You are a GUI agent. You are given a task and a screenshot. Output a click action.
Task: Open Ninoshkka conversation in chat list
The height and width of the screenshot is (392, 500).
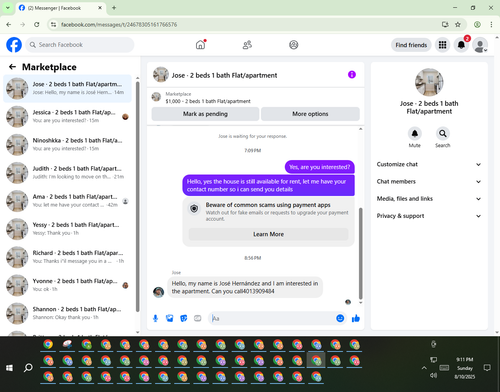click(67, 145)
